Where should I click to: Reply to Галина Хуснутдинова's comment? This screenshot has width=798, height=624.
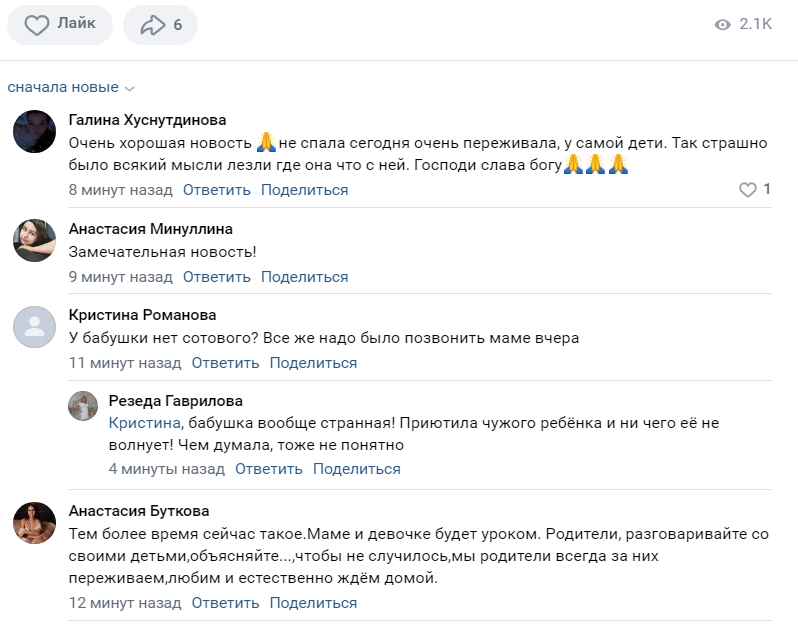216,190
